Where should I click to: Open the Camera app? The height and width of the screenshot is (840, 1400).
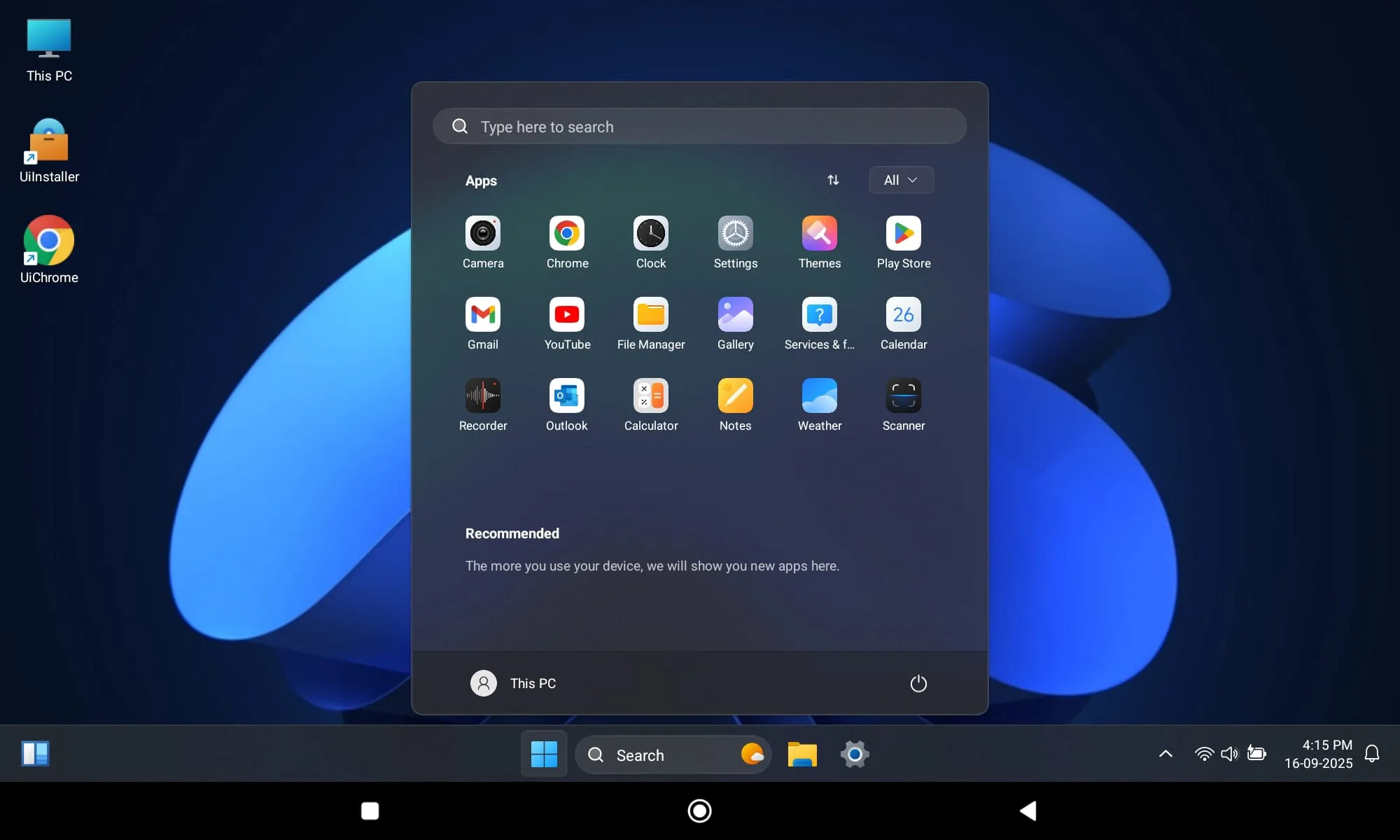click(483, 234)
